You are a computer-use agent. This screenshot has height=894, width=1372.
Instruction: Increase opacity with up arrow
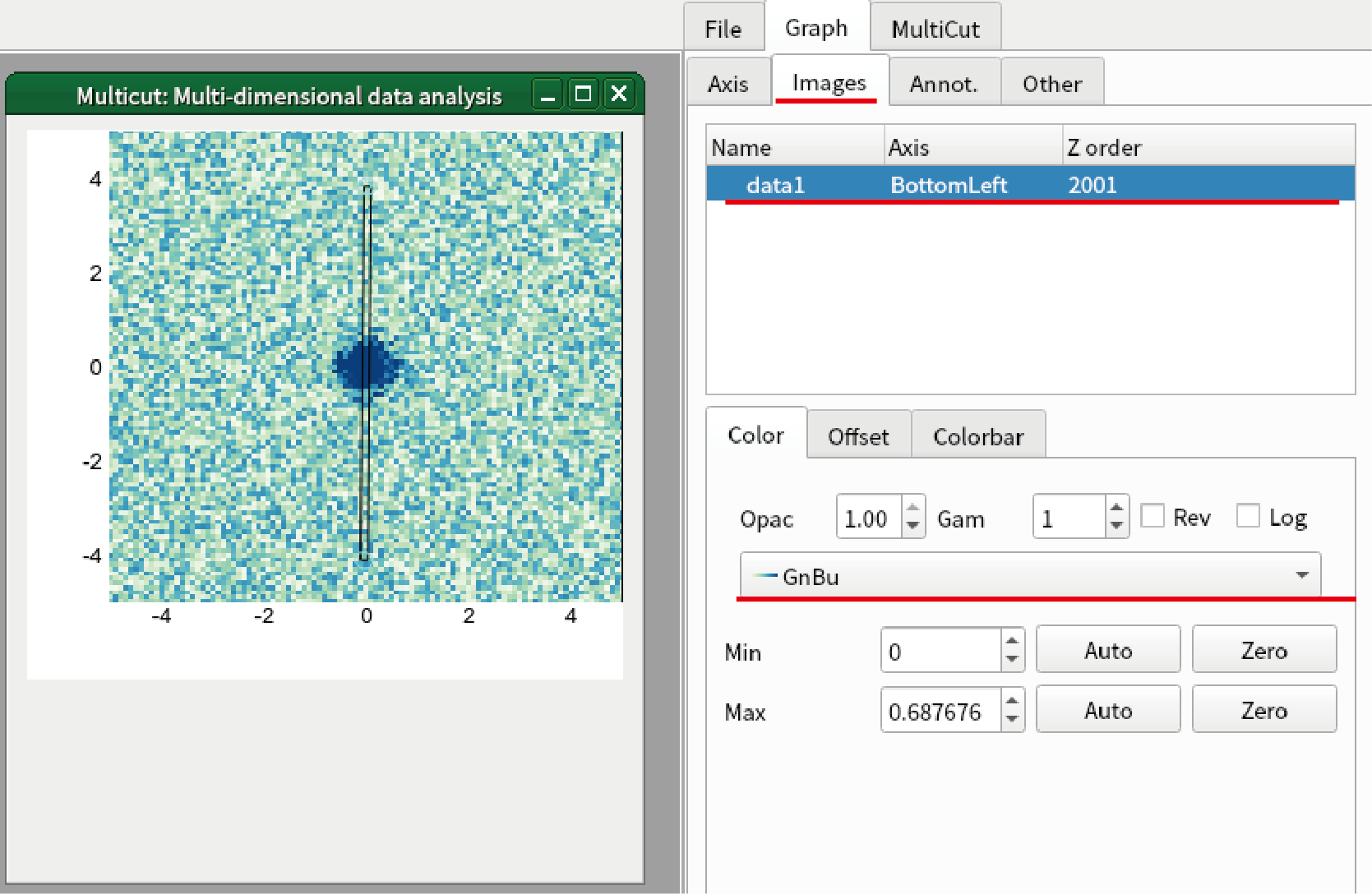pyautogui.click(x=912, y=508)
